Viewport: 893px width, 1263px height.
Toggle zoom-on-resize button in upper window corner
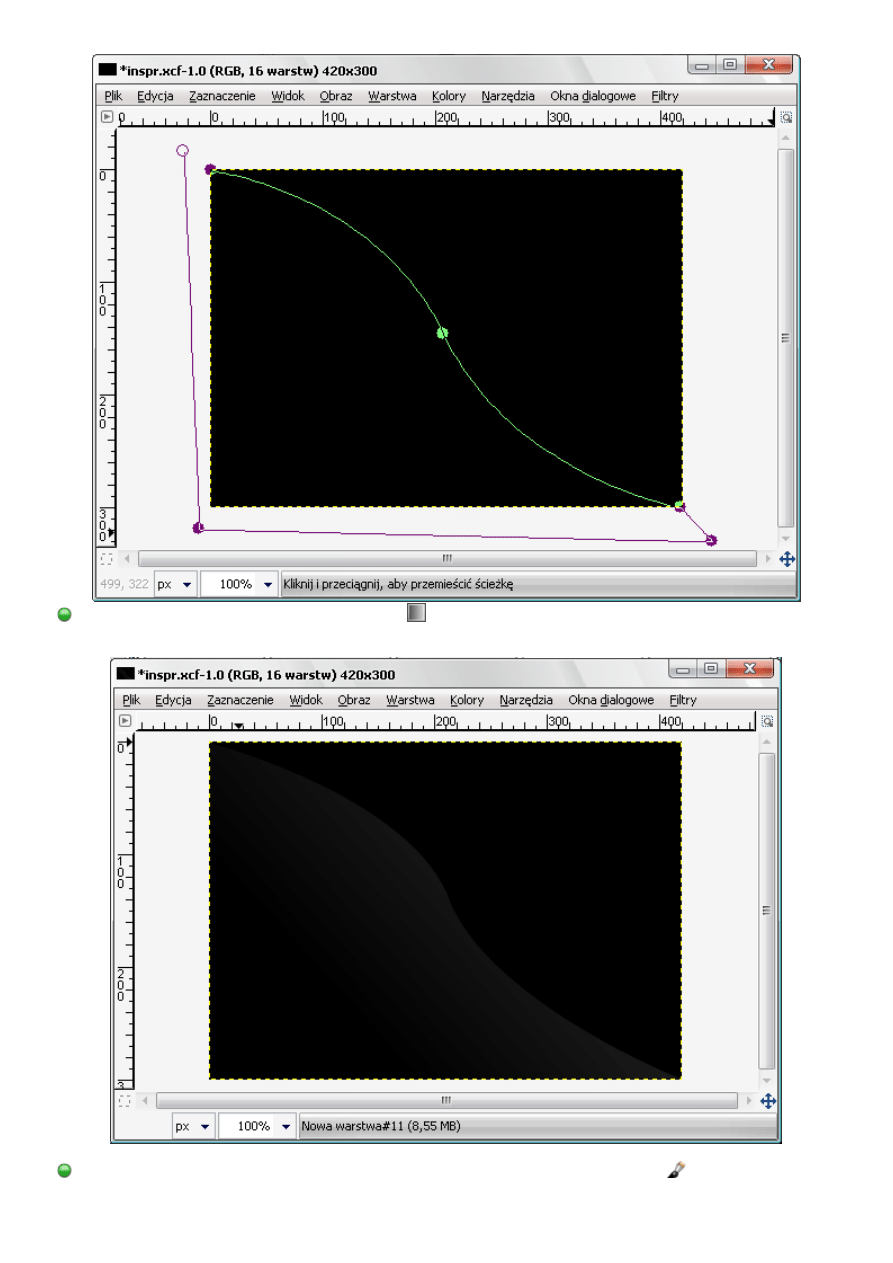[x=786, y=117]
